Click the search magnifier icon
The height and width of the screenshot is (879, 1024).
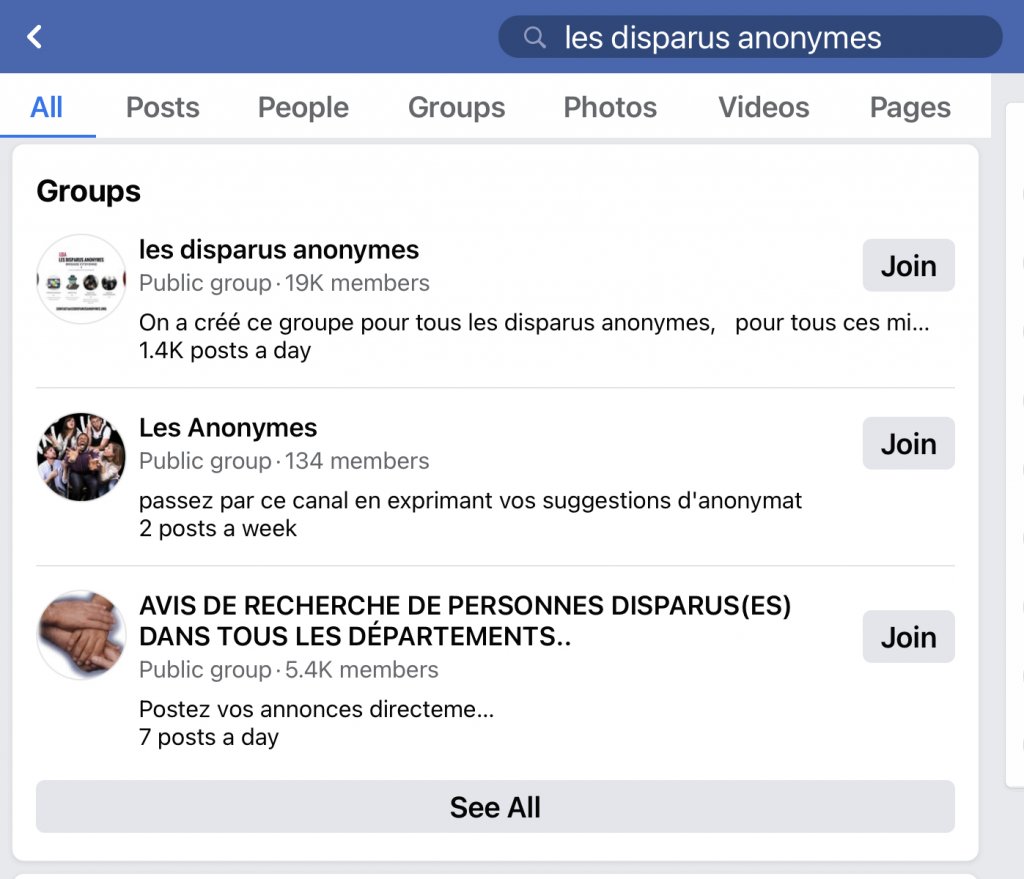pos(536,37)
